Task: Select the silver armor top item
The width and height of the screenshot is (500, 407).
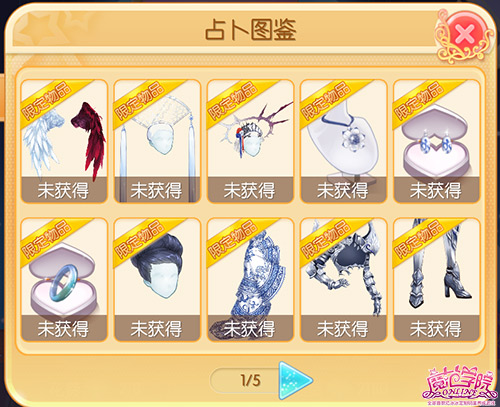Action: [343, 280]
